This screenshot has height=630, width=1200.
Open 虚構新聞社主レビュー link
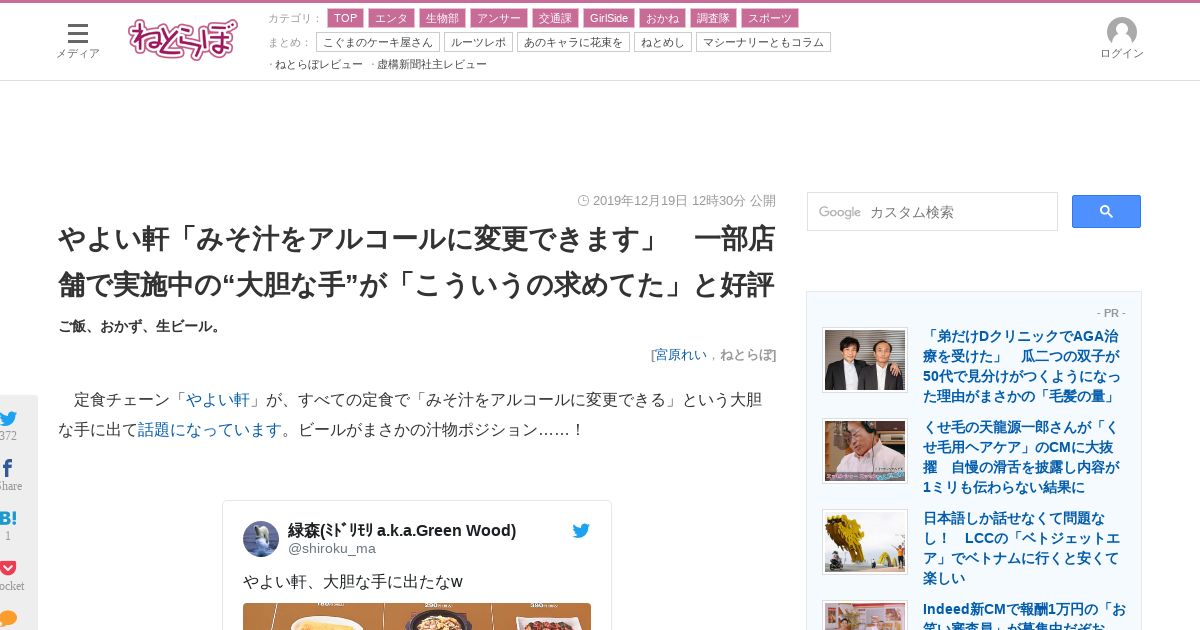pyautogui.click(x=432, y=64)
